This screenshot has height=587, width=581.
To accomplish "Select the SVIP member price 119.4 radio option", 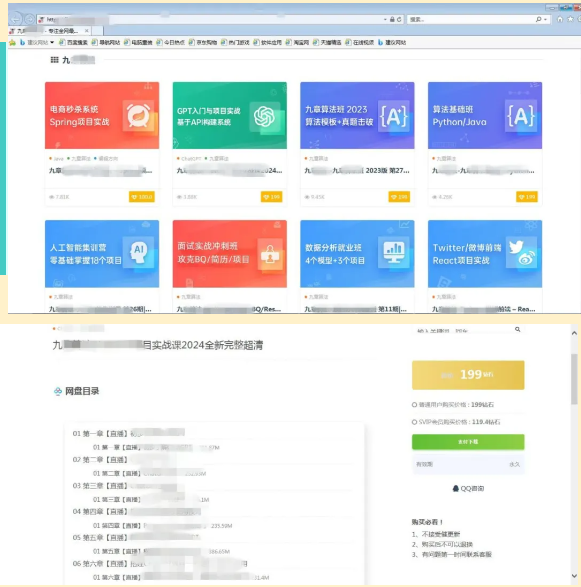I will tap(414, 422).
